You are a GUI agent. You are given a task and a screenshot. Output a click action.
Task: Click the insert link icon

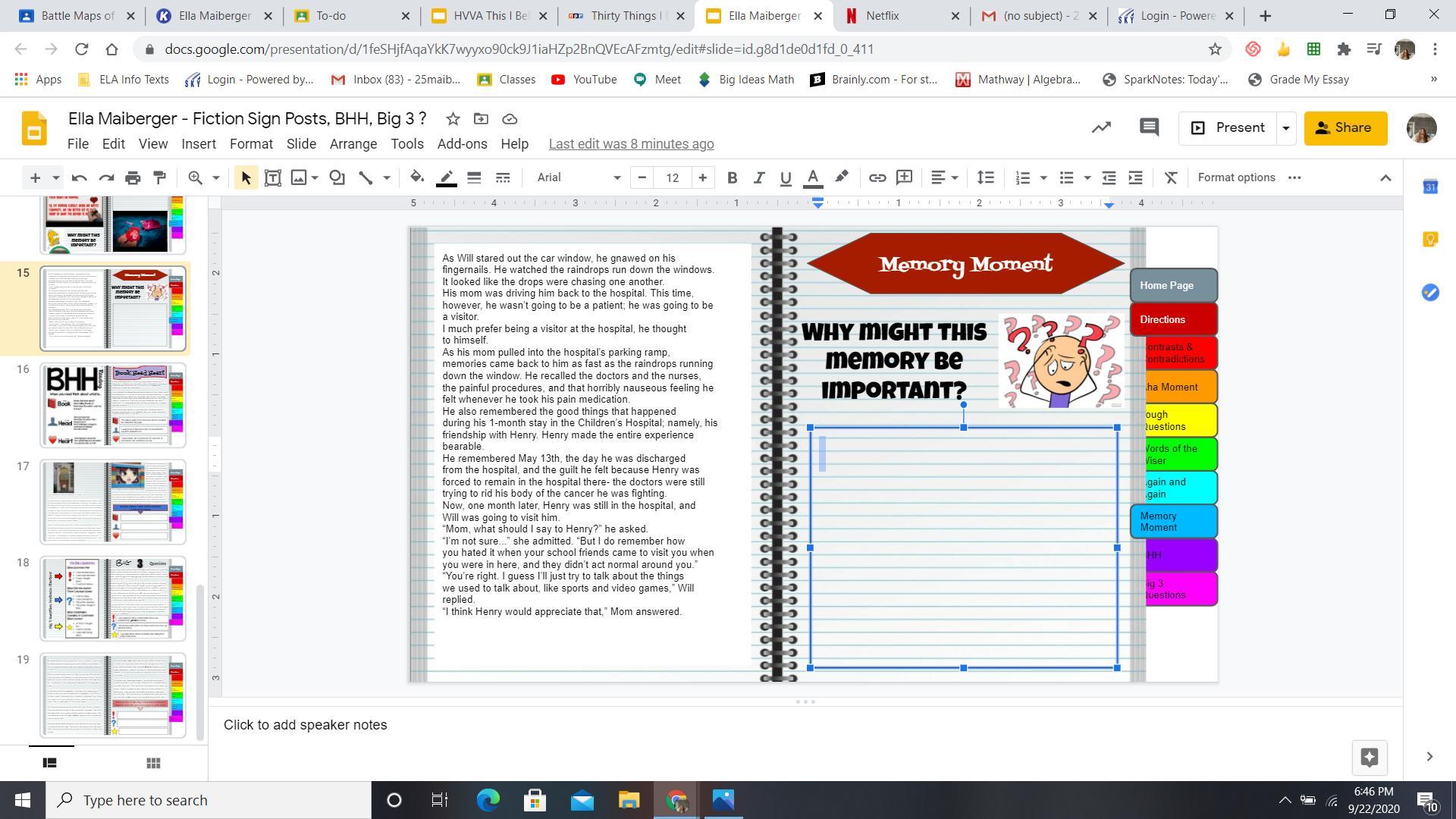877,177
